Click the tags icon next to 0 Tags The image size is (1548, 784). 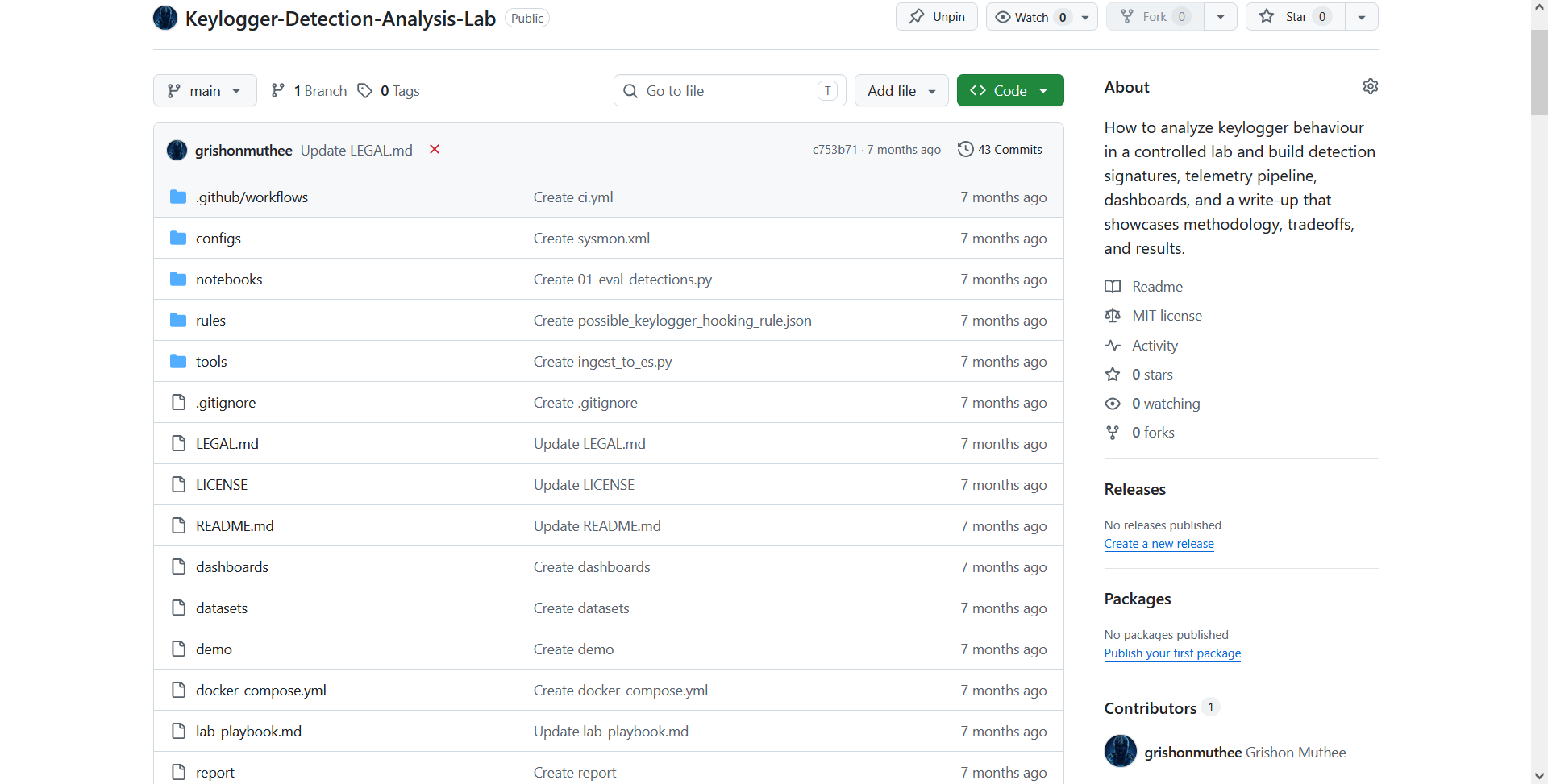pyautogui.click(x=365, y=90)
